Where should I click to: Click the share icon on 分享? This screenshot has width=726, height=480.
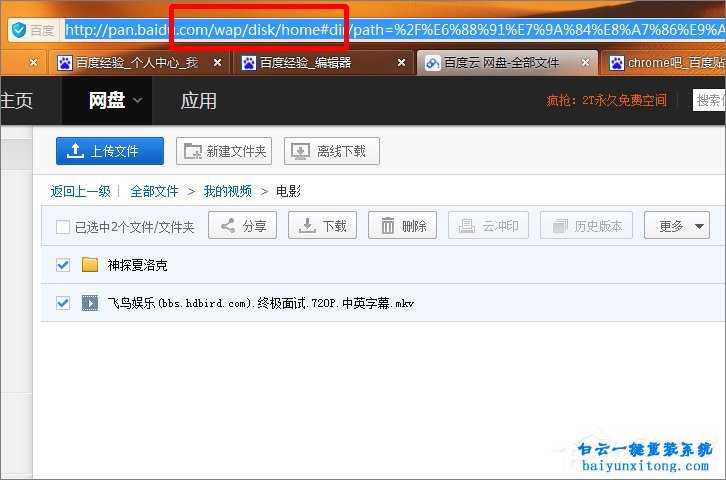coord(227,225)
